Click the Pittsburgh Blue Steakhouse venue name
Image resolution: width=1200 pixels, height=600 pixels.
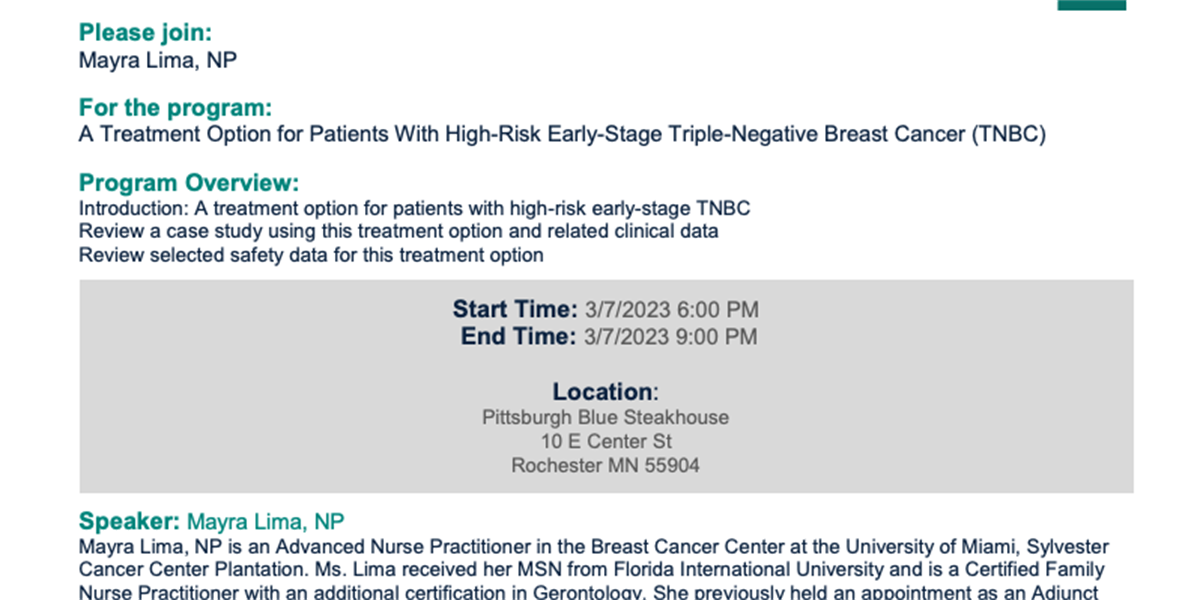click(x=606, y=417)
